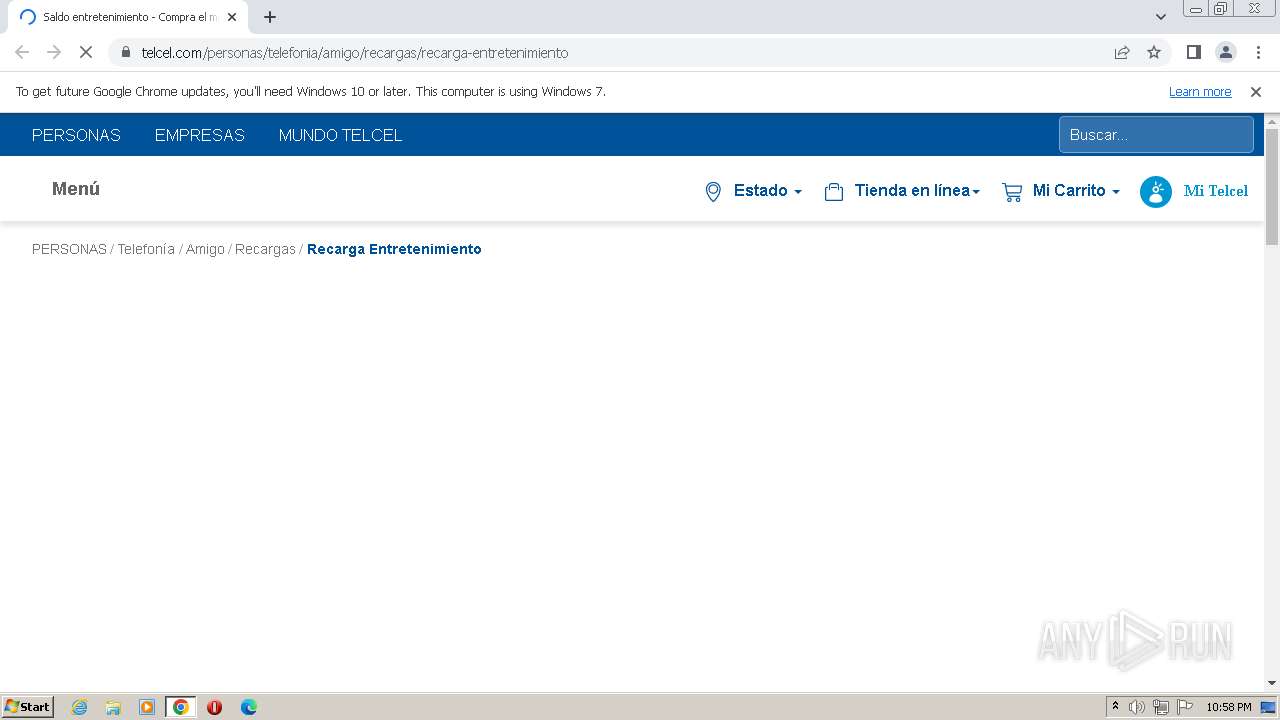Viewport: 1280px width, 720px height.
Task: Open a new browser tab
Action: point(270,17)
